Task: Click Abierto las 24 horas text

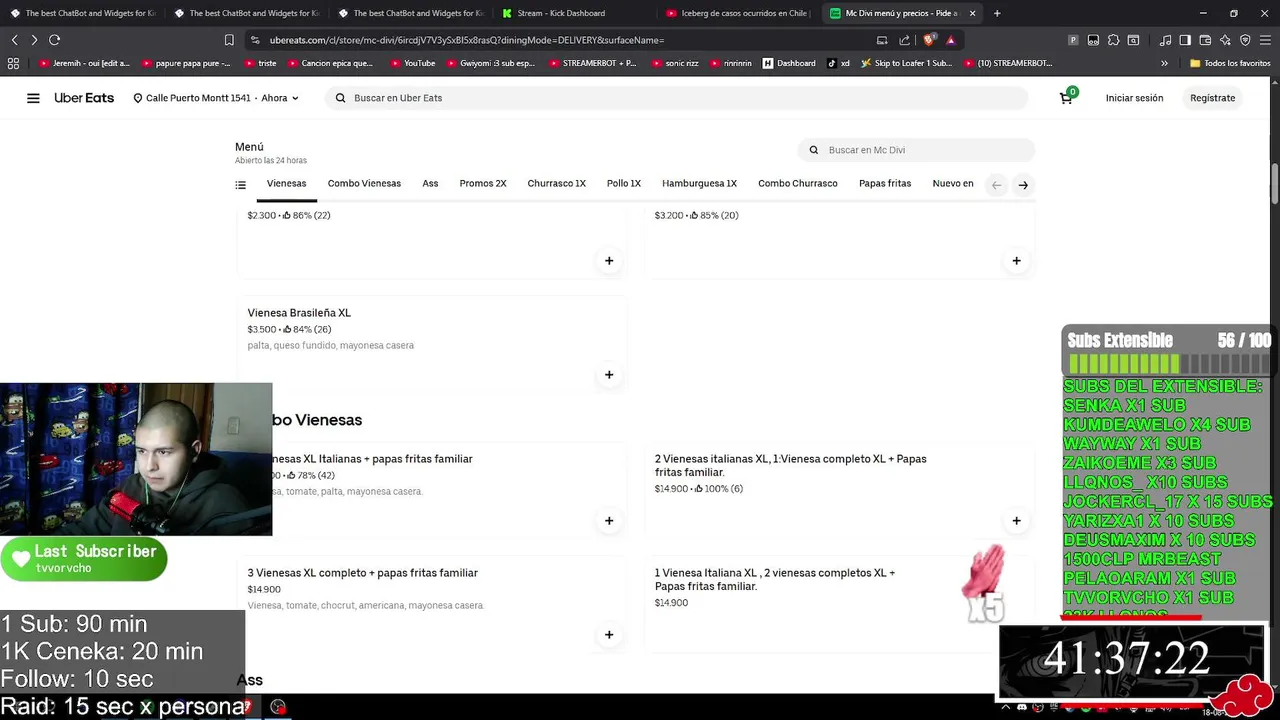Action: 271,161
